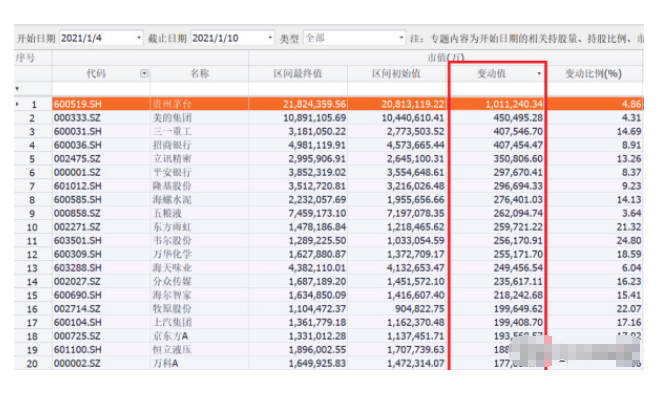Screen dimensions: 659x393
Task: Sort by the 名称 column header
Action: [x=199, y=74]
